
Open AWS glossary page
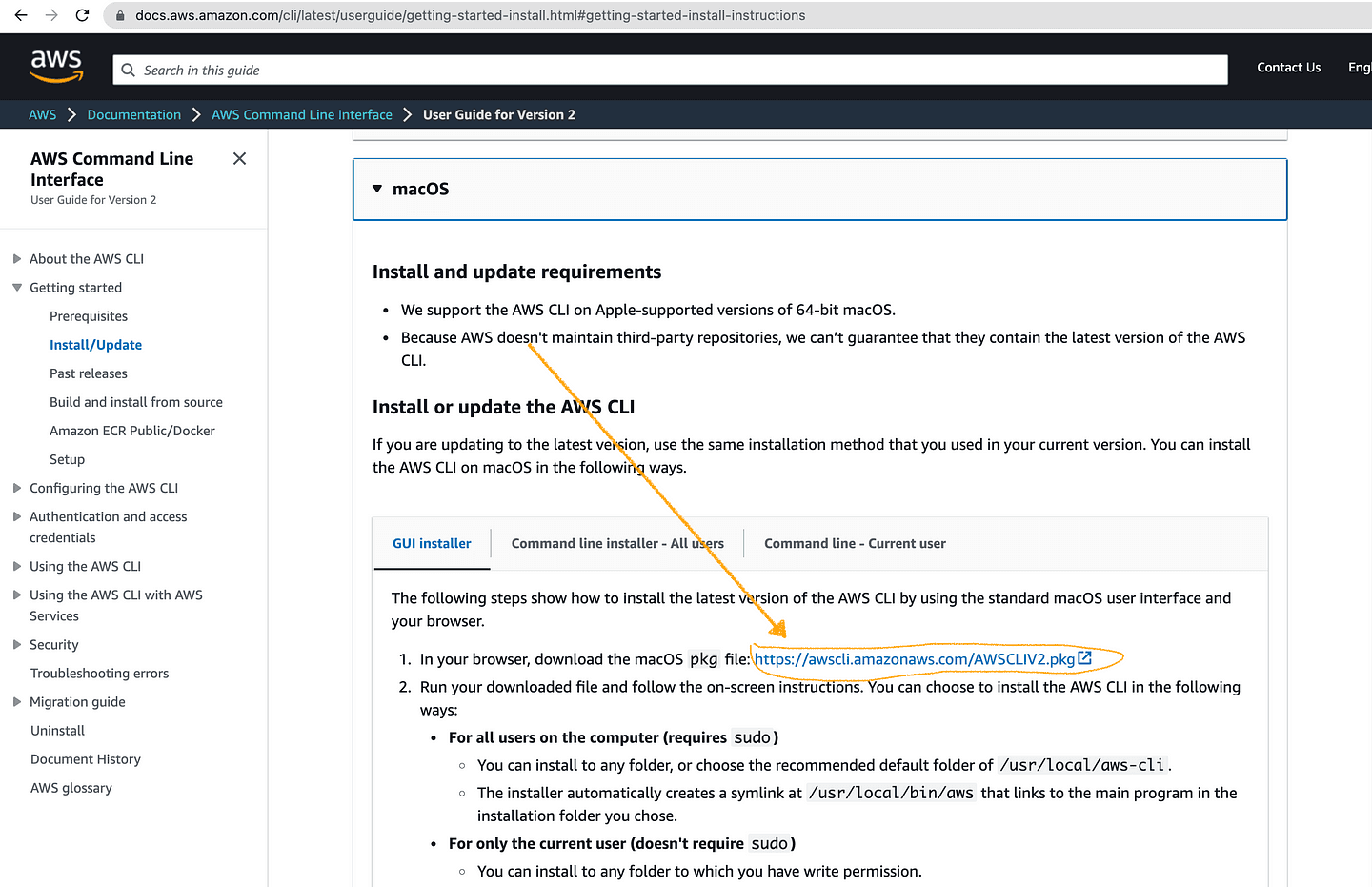coord(71,788)
